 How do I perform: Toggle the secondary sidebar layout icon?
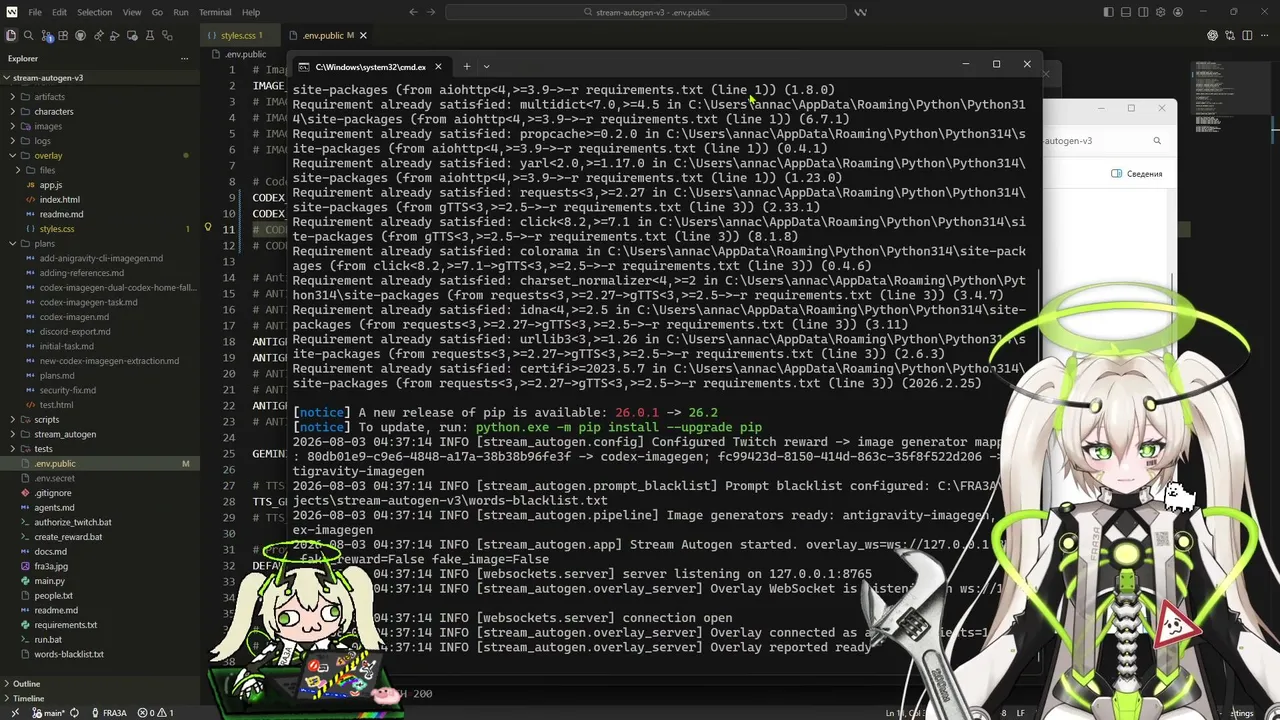pyautogui.click(x=1143, y=12)
